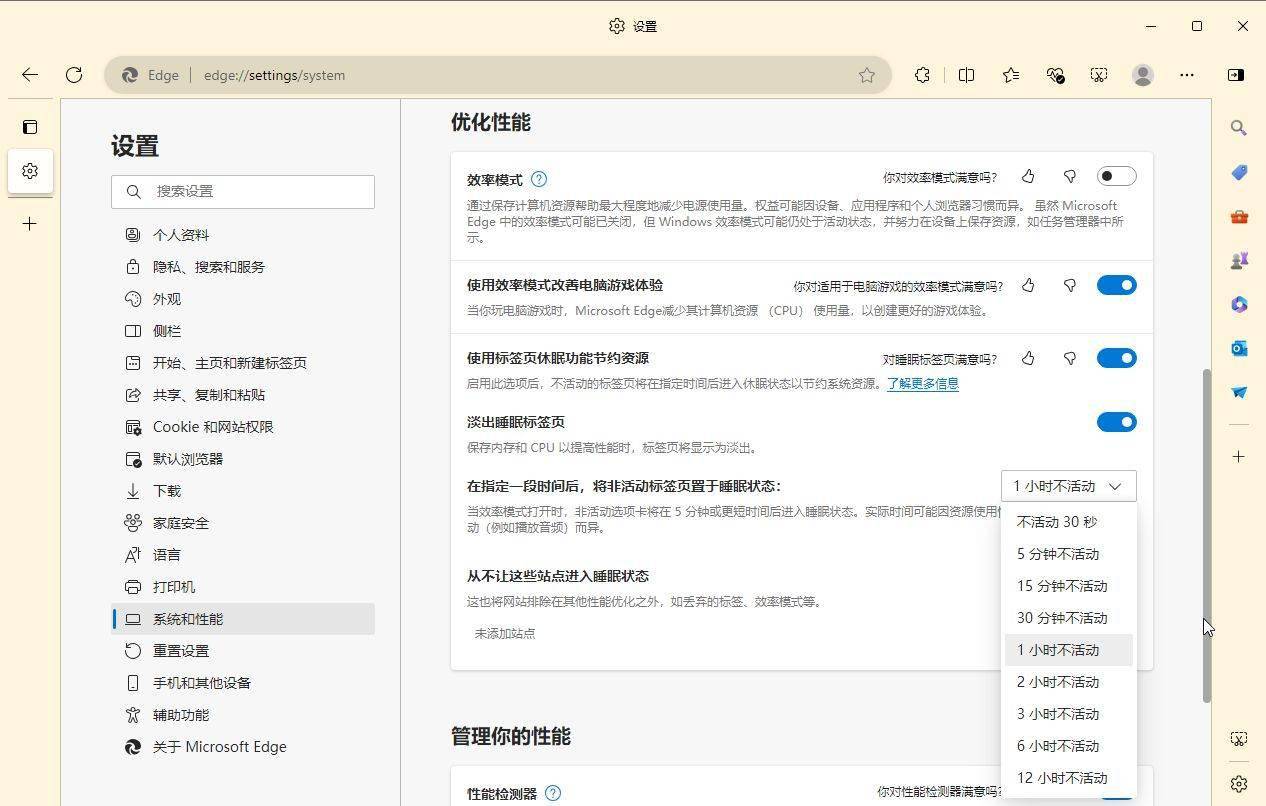Open 侧栏 settings section
The image size is (1266, 806).
(243, 331)
